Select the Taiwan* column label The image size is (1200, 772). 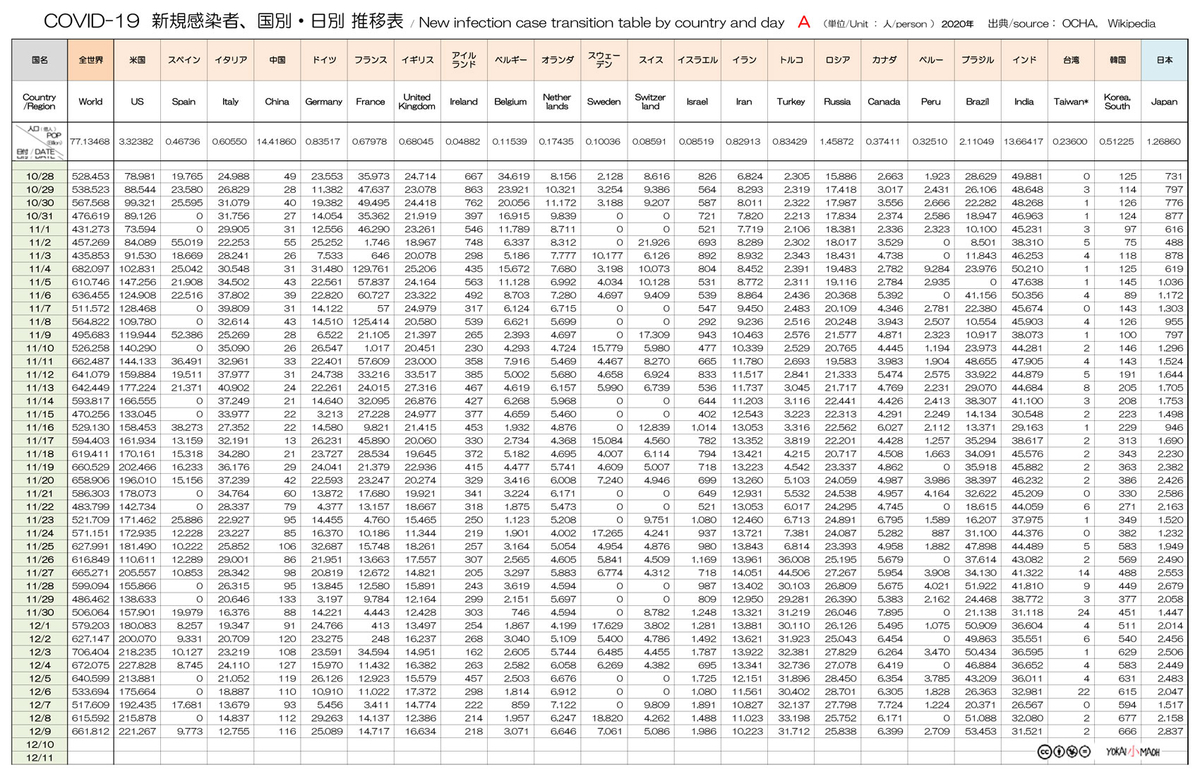tap(1071, 101)
